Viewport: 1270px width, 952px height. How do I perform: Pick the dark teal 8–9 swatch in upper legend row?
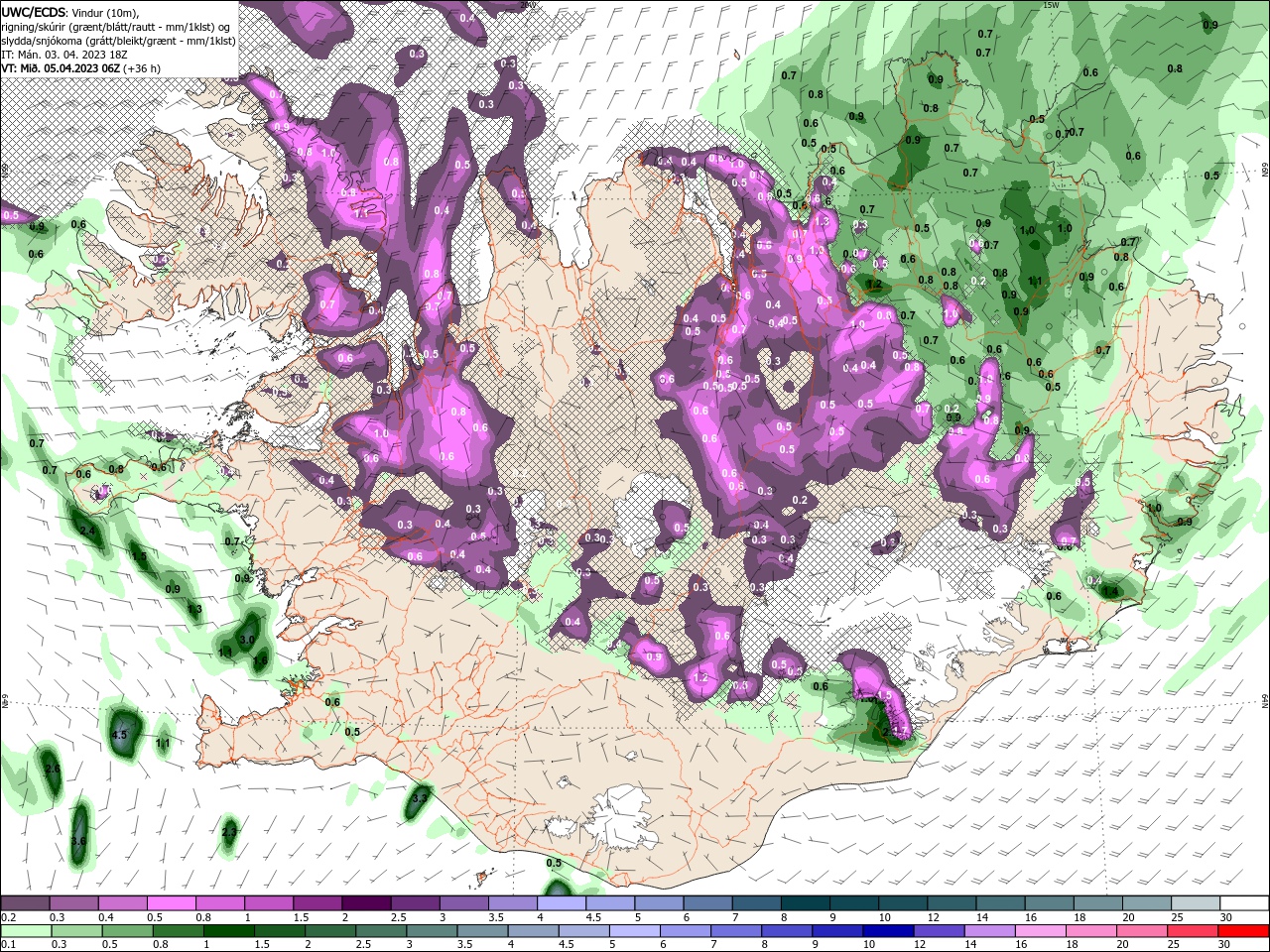pyautogui.click(x=806, y=903)
